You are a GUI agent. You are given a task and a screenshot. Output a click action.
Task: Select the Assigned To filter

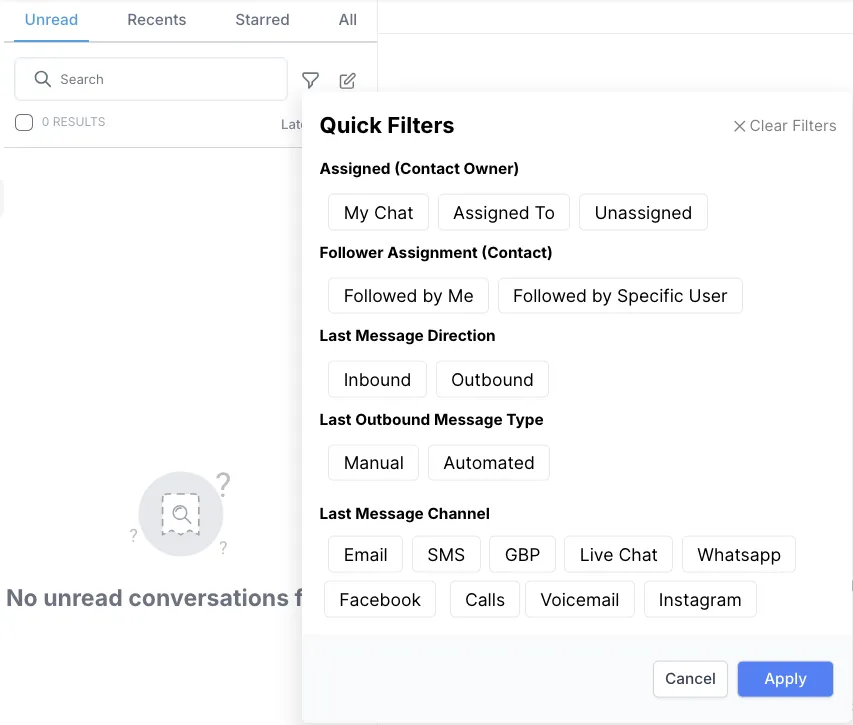pos(504,212)
